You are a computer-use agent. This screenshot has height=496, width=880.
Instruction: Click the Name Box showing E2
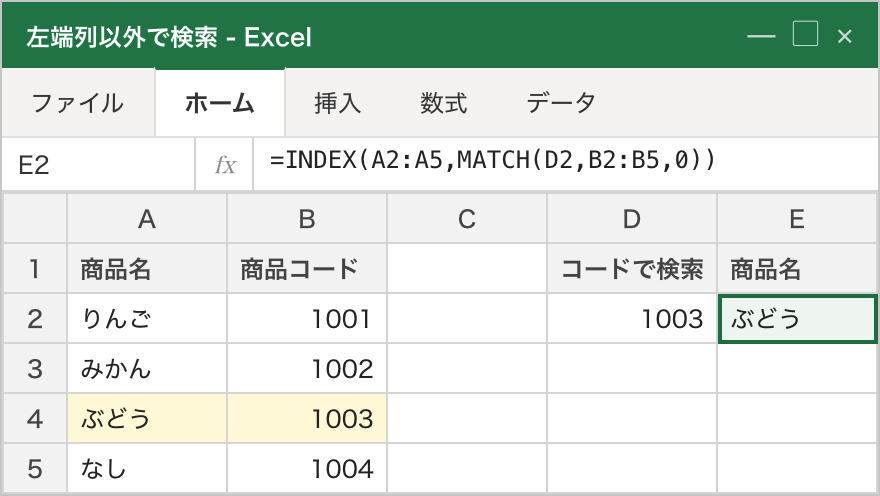point(99,165)
